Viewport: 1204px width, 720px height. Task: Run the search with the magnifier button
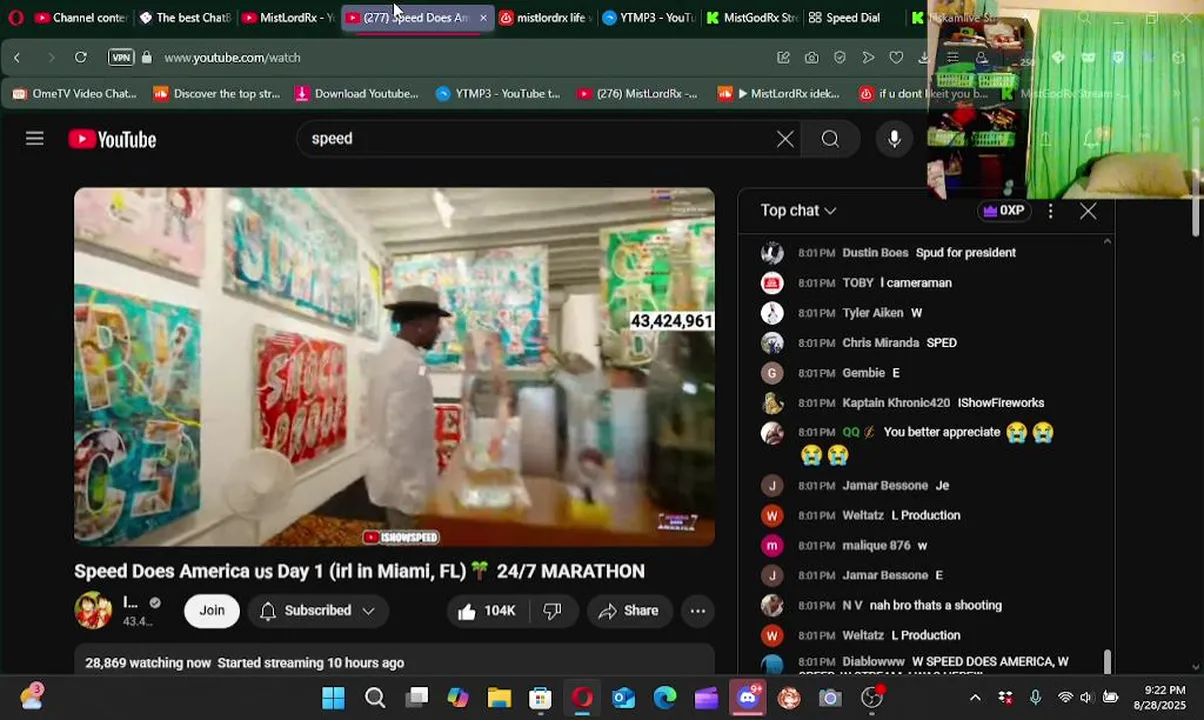pyautogui.click(x=830, y=139)
